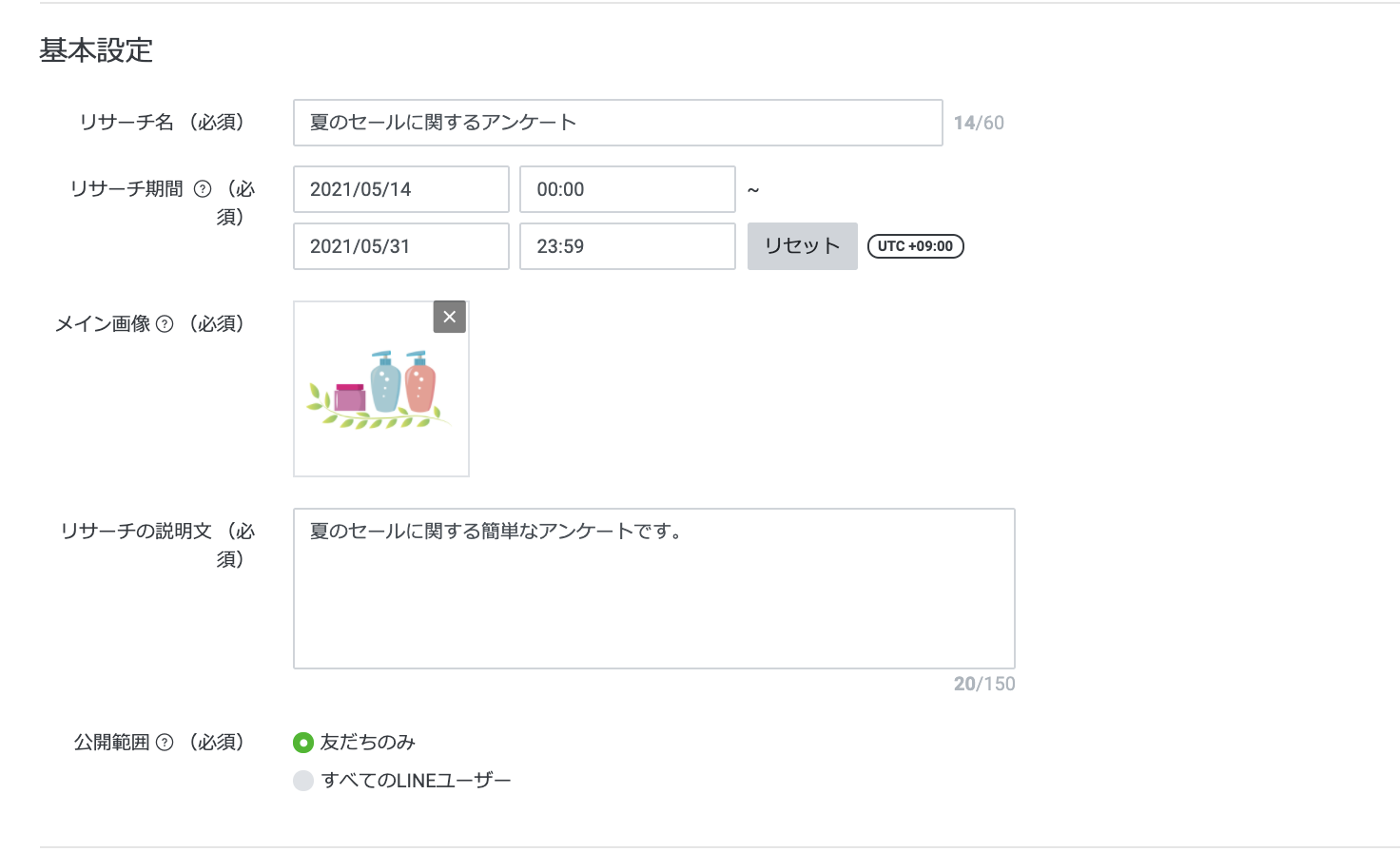Show the help icon info for 公開範囲
1400x852 pixels.
click(x=165, y=743)
